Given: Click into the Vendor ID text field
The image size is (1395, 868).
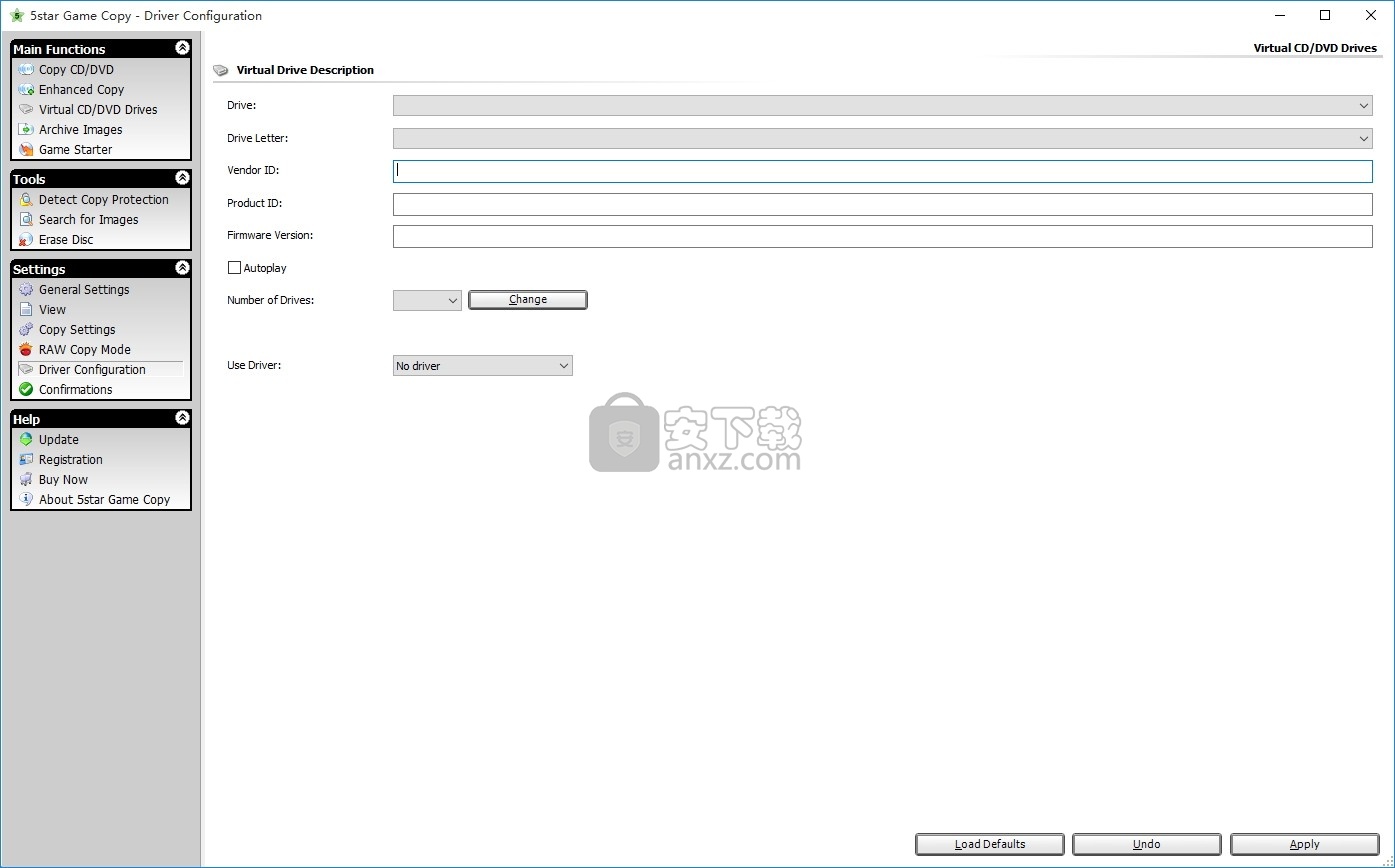Looking at the screenshot, I should pos(883,171).
